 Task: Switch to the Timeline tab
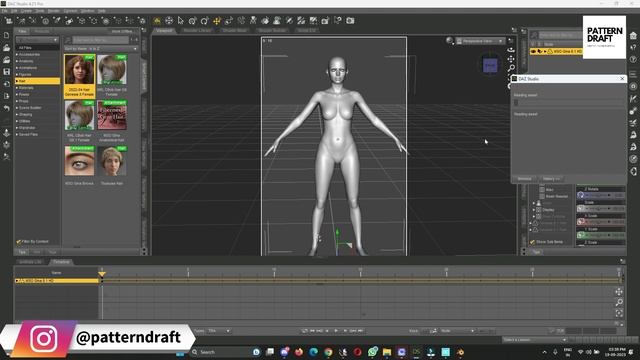[x=61, y=262]
